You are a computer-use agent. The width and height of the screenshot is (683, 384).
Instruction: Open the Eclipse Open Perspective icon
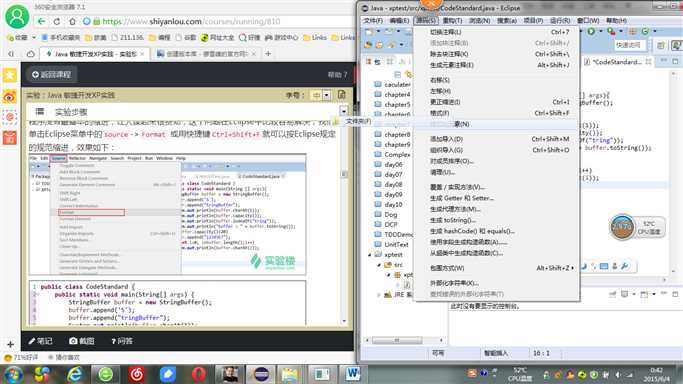[x=661, y=45]
